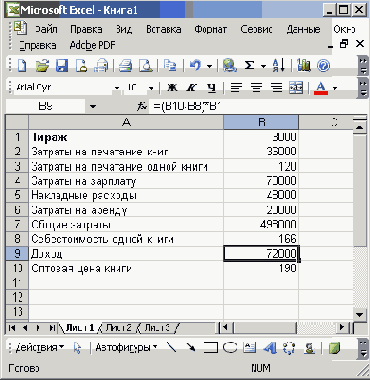Image resolution: width=370 pixels, height=380 pixels.
Task: Expand the Name Box dropdown arrow
Action: coord(93,107)
